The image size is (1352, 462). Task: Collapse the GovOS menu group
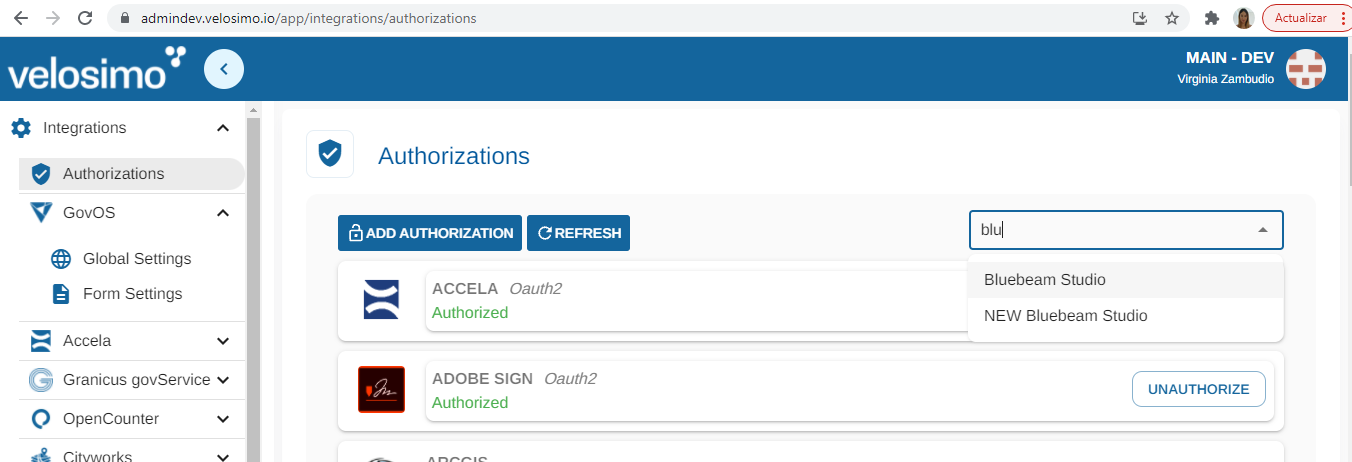pyautogui.click(x=223, y=212)
